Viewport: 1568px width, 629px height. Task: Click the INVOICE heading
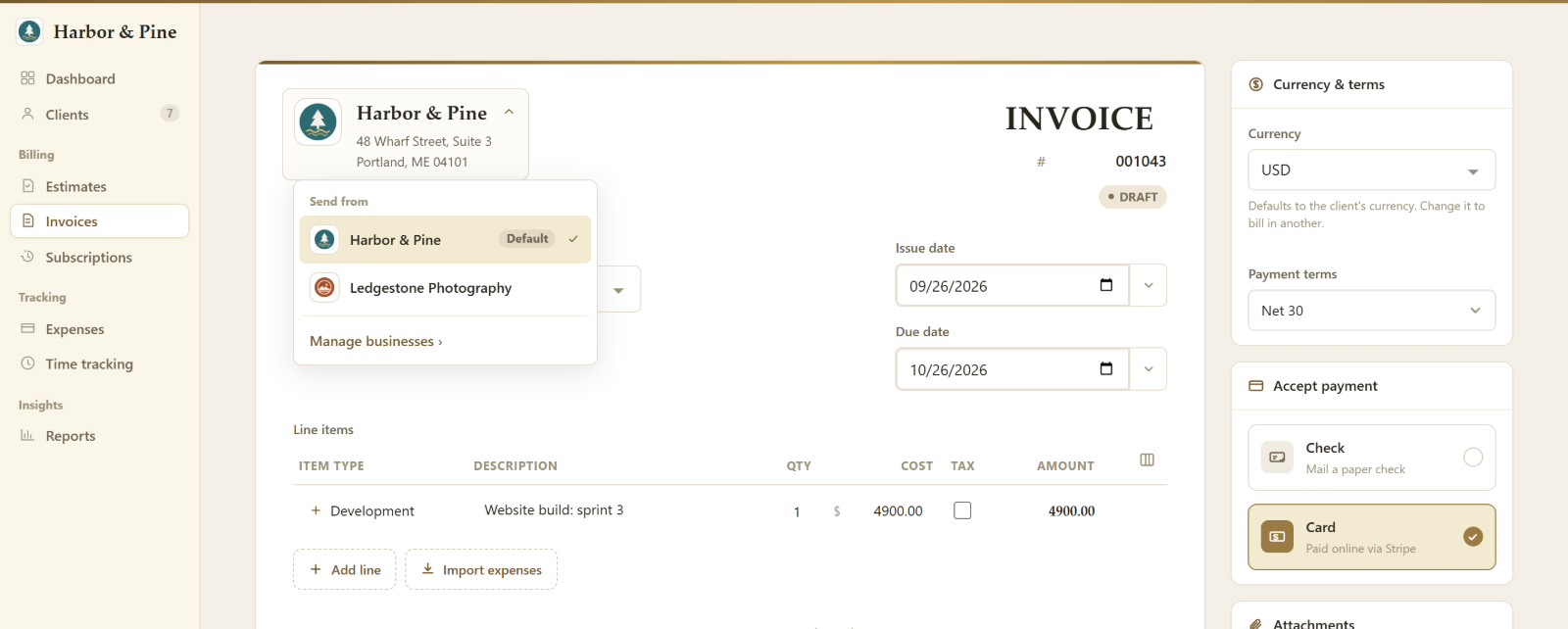click(1079, 119)
